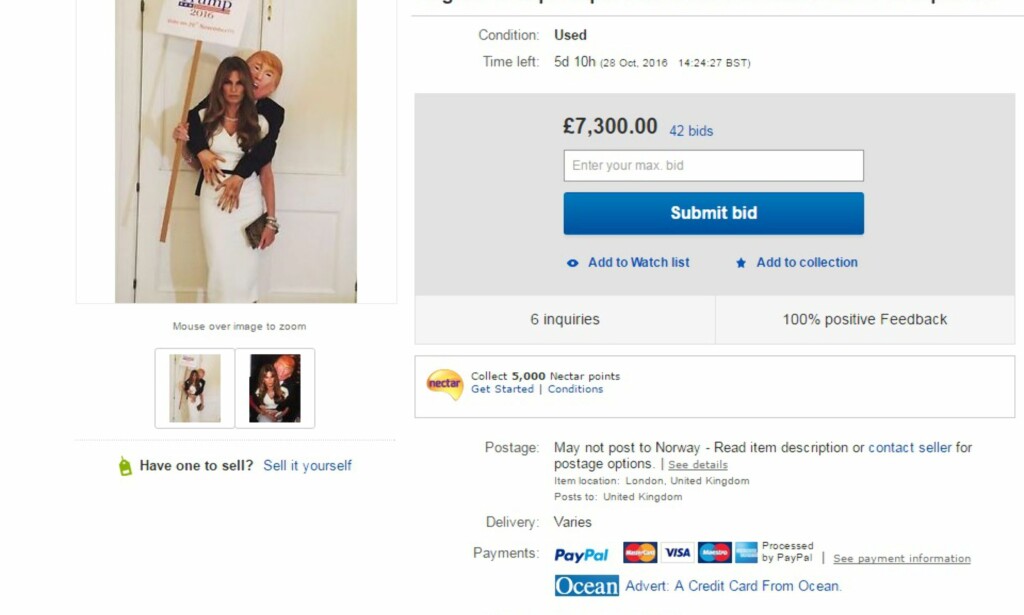
Task: Open the contact seller link
Action: 910,448
